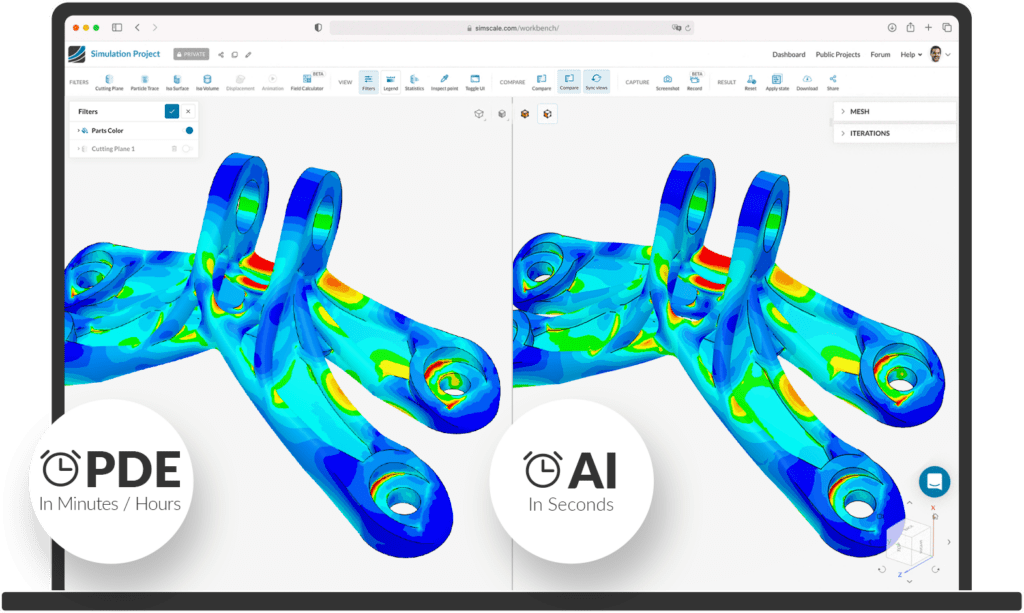Add an Iso Surface filter

point(177,80)
